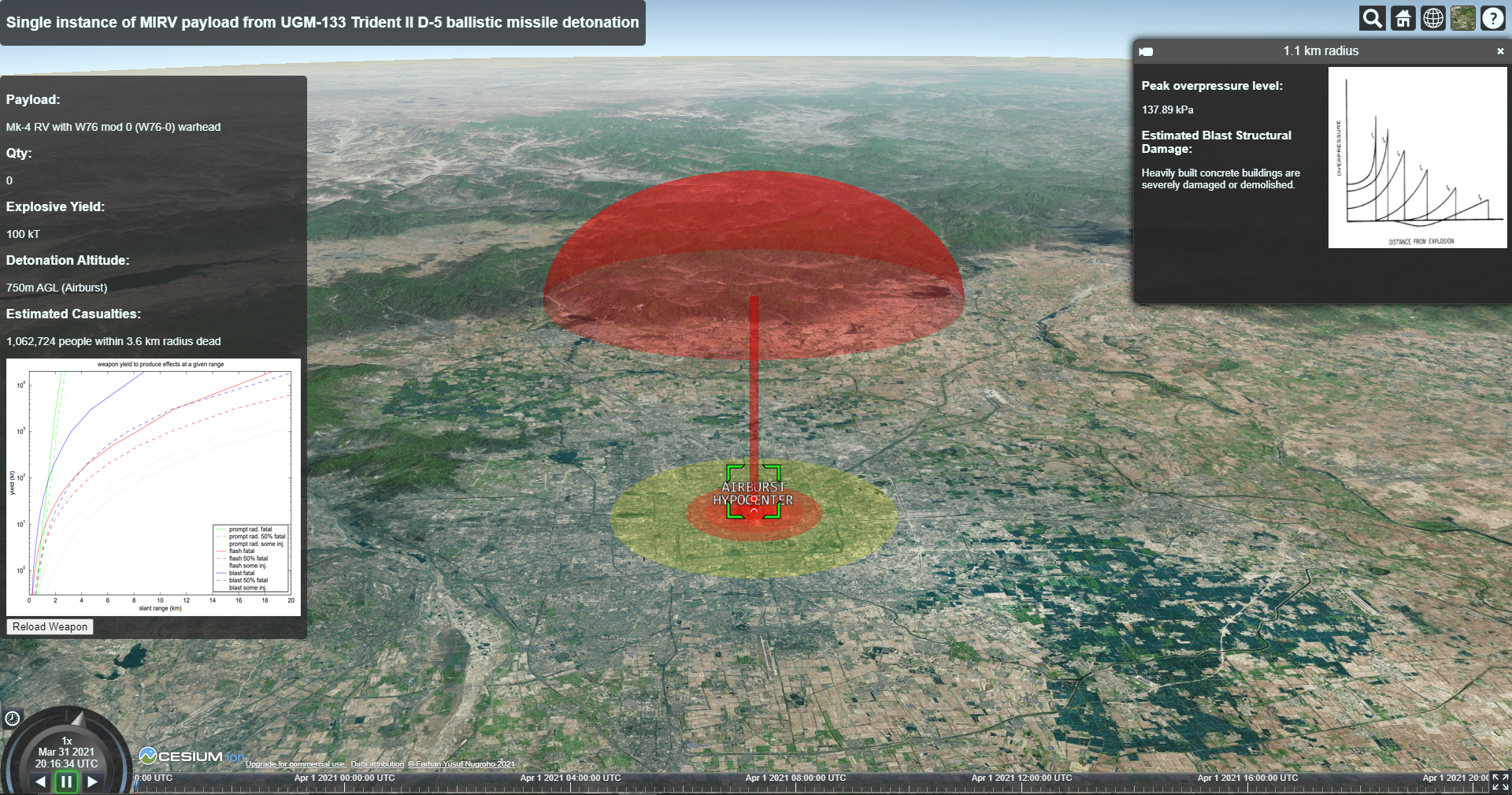
Task: Open the weapon yield range chart
Action: 154,487
